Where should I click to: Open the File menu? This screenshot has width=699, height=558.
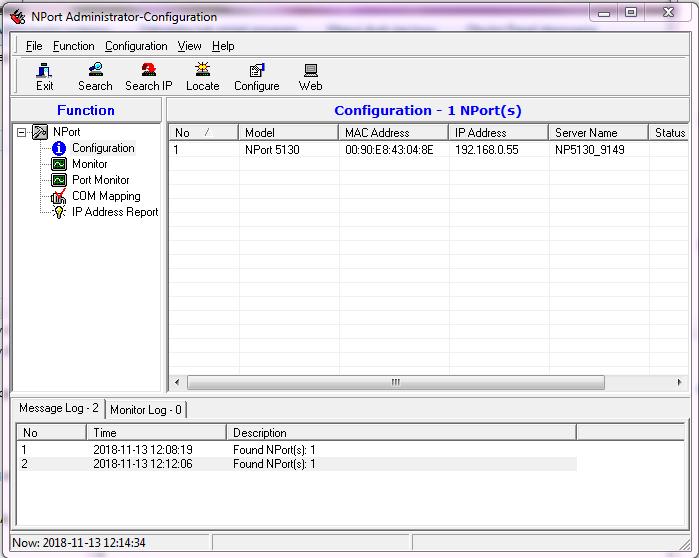point(34,46)
